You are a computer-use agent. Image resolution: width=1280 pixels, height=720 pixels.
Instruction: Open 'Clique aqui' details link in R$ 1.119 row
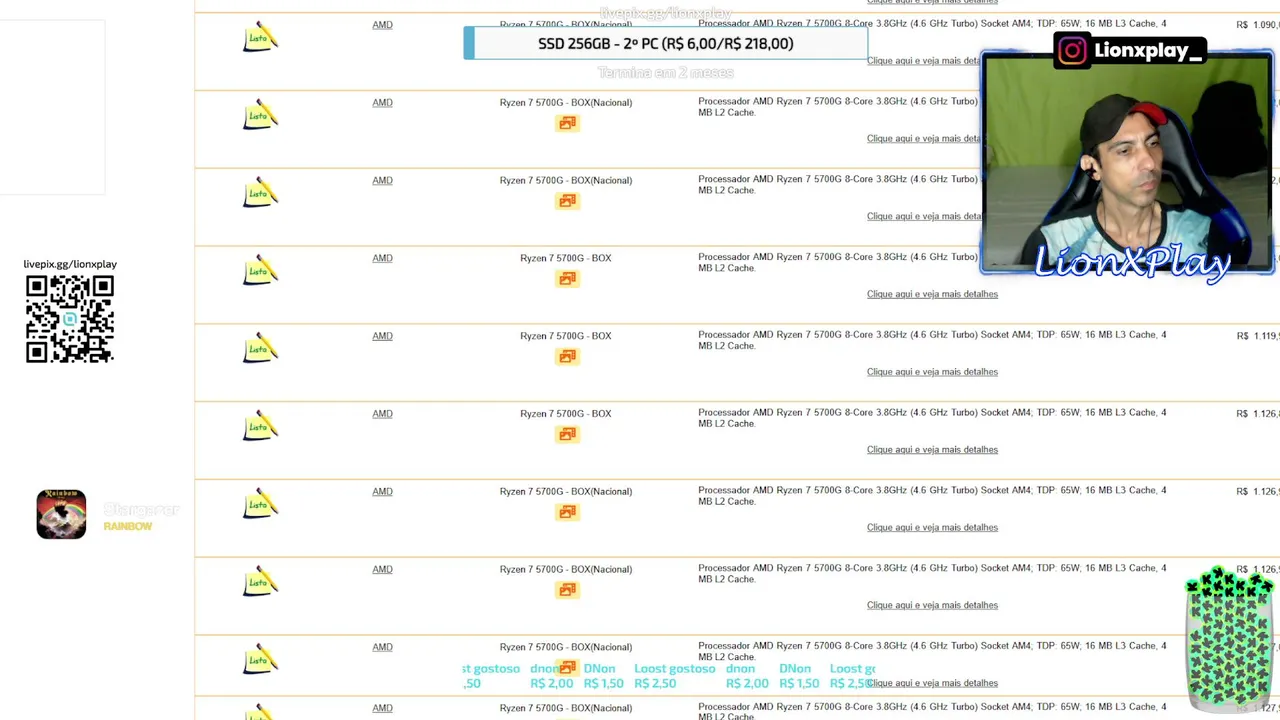tap(932, 372)
